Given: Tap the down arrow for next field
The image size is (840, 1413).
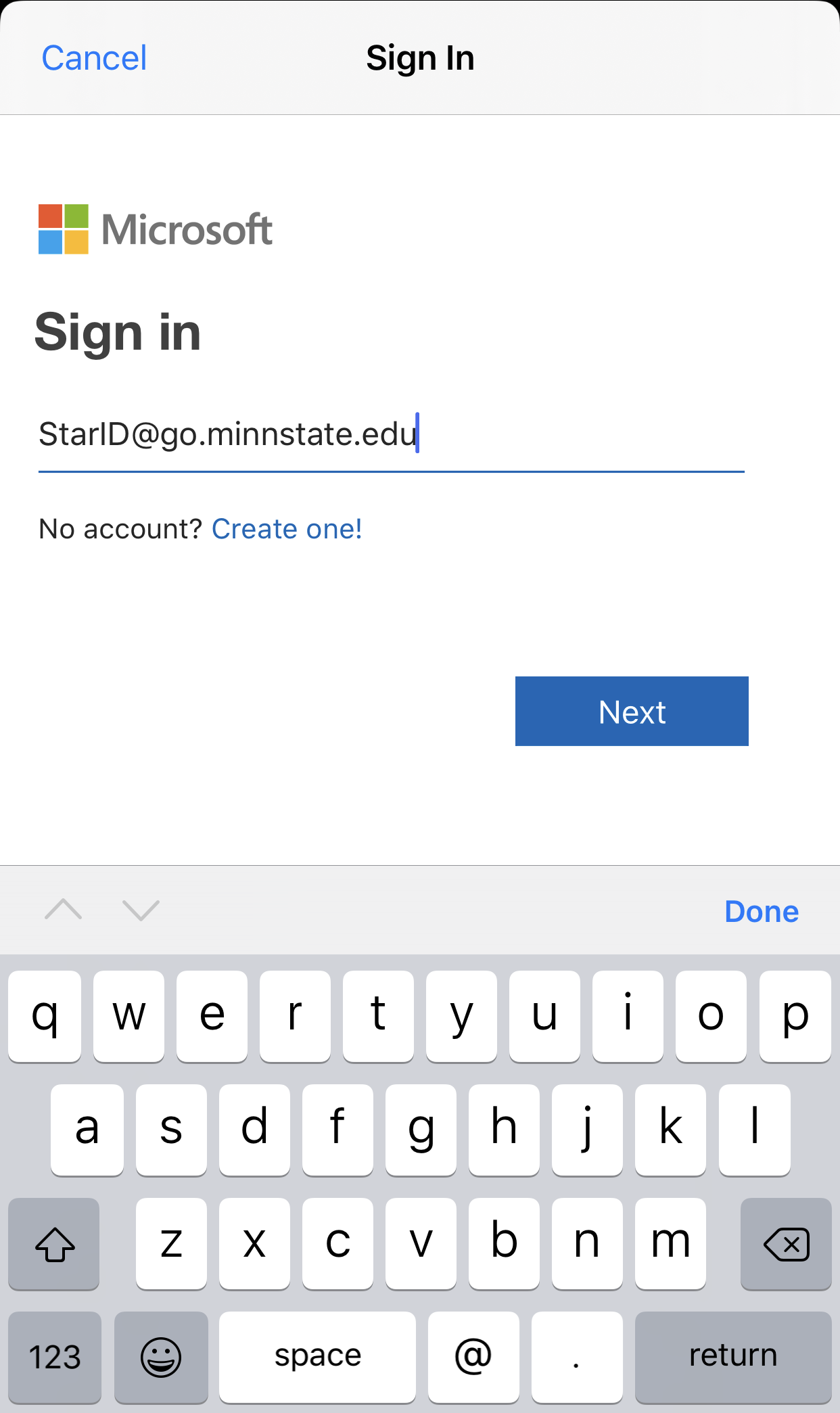Looking at the screenshot, I should click(x=141, y=910).
